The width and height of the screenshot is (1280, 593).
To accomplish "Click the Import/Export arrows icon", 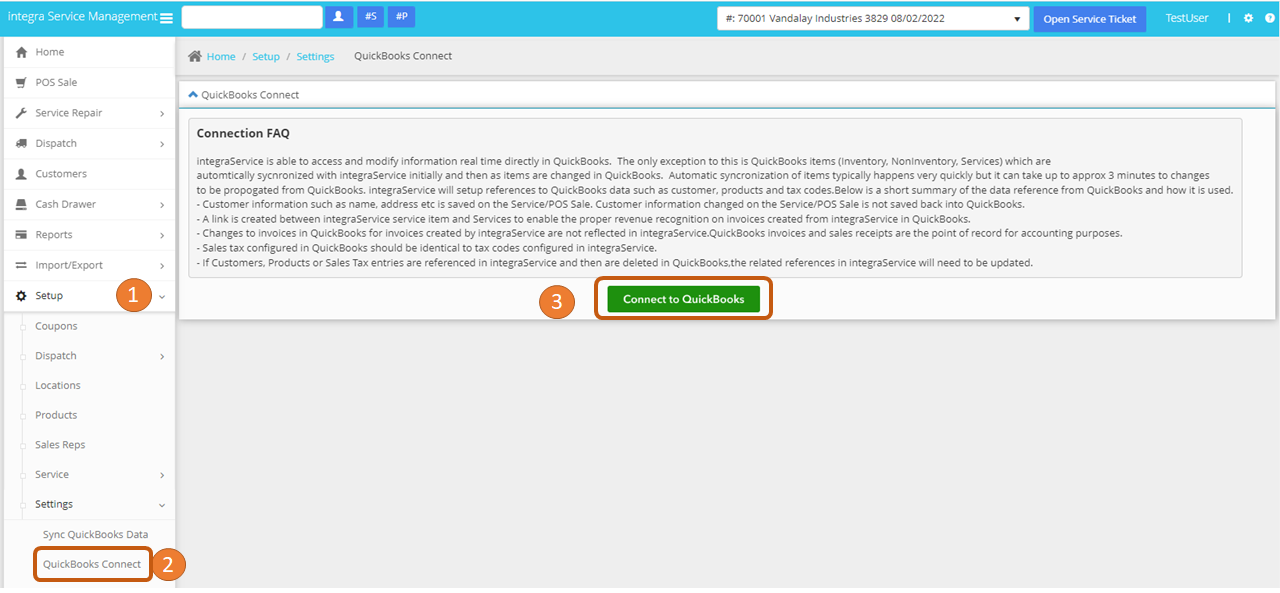I will (x=22, y=265).
